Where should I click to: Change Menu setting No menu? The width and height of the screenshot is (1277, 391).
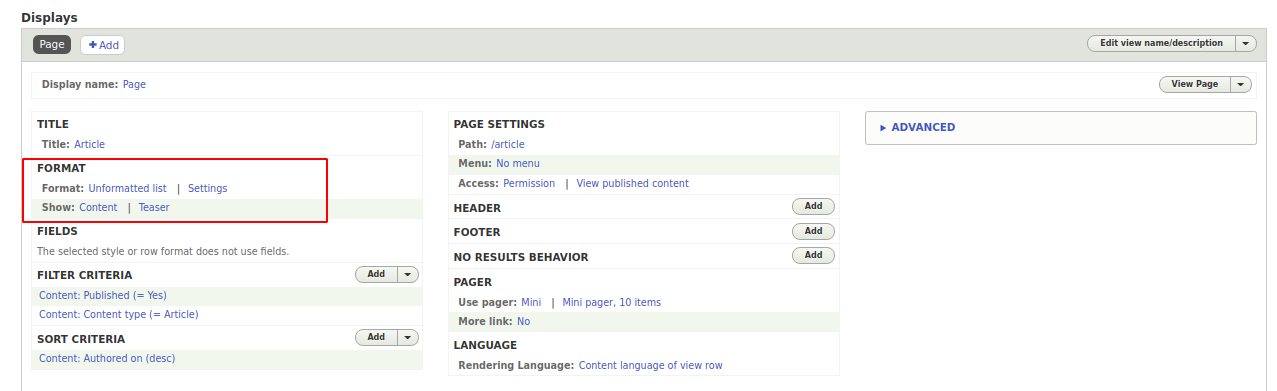pos(518,163)
